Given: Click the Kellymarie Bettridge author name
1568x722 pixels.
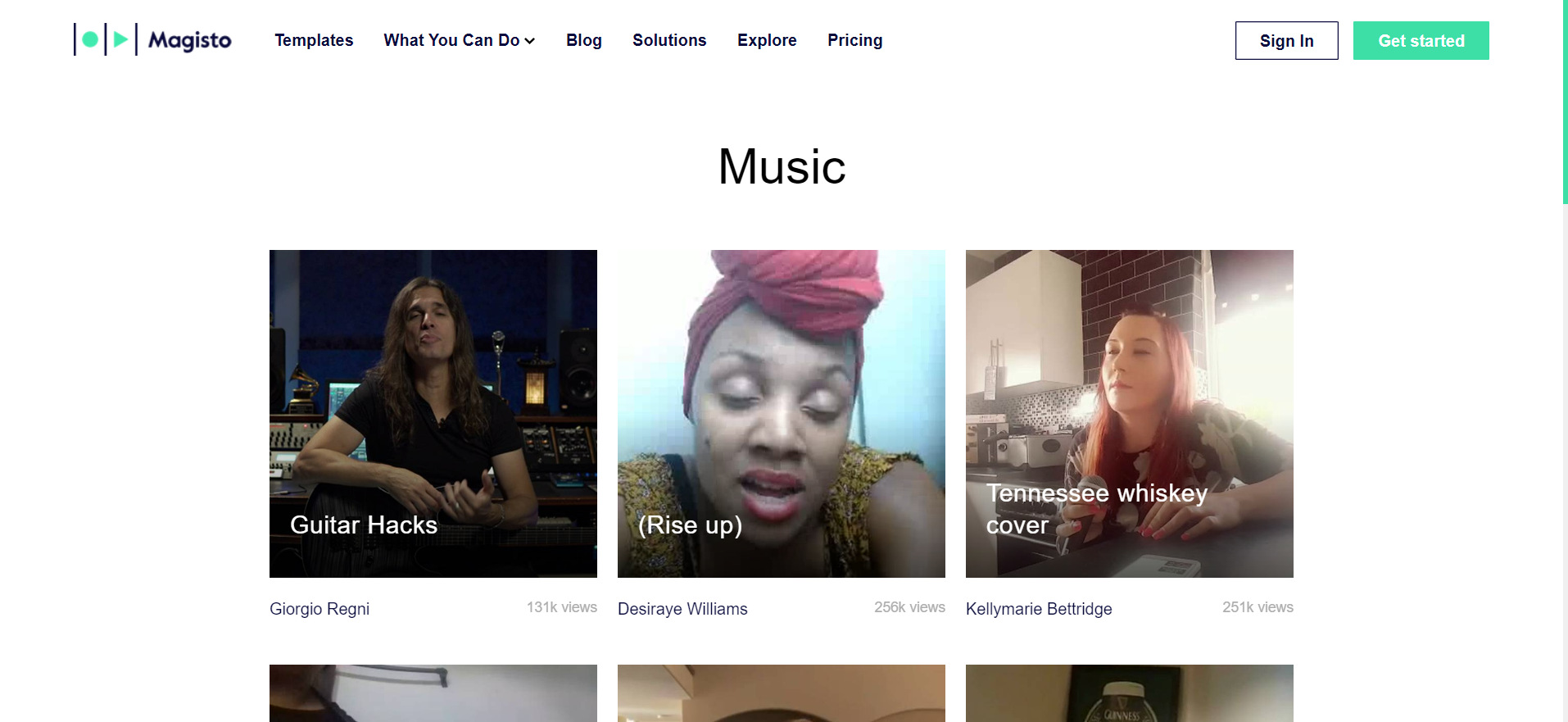Looking at the screenshot, I should pos(1038,609).
